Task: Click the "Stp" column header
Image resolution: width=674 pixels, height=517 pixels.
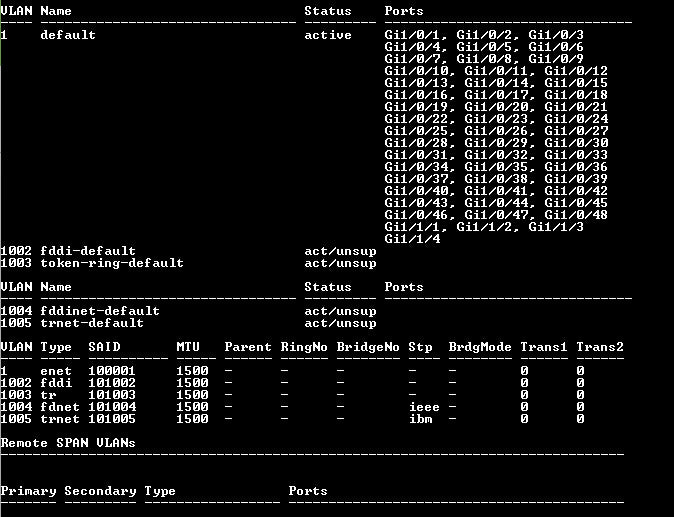Action: coord(420,347)
